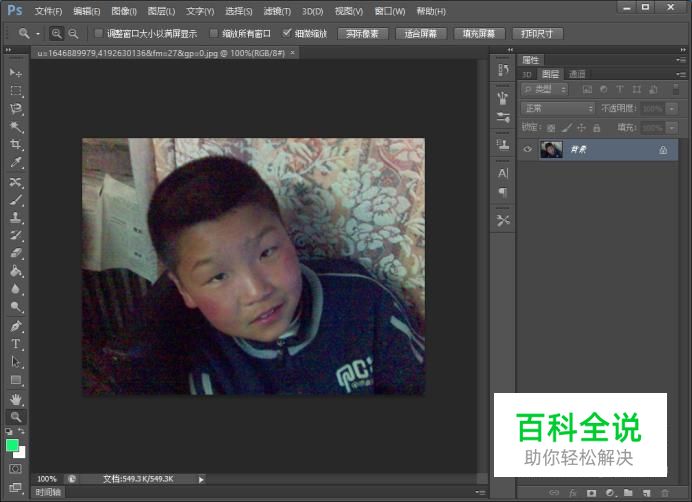Open the blend mode 正常 dropdown
Image resolution: width=692 pixels, height=502 pixels.
(558, 108)
